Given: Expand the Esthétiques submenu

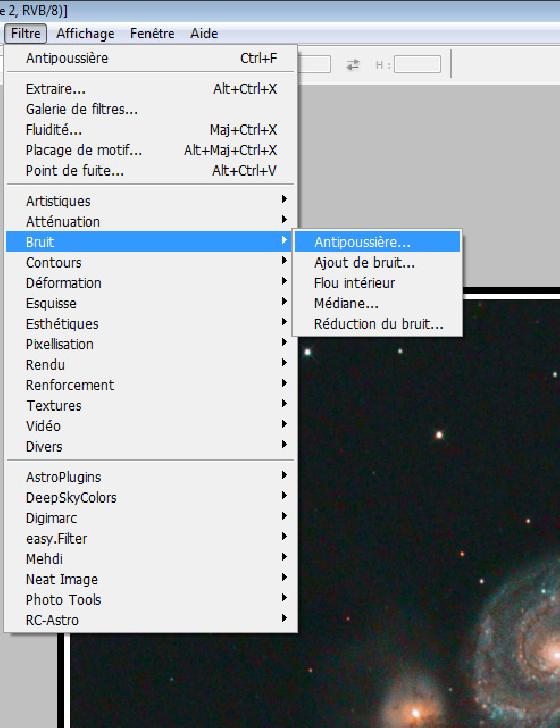Looking at the screenshot, I should tap(151, 324).
